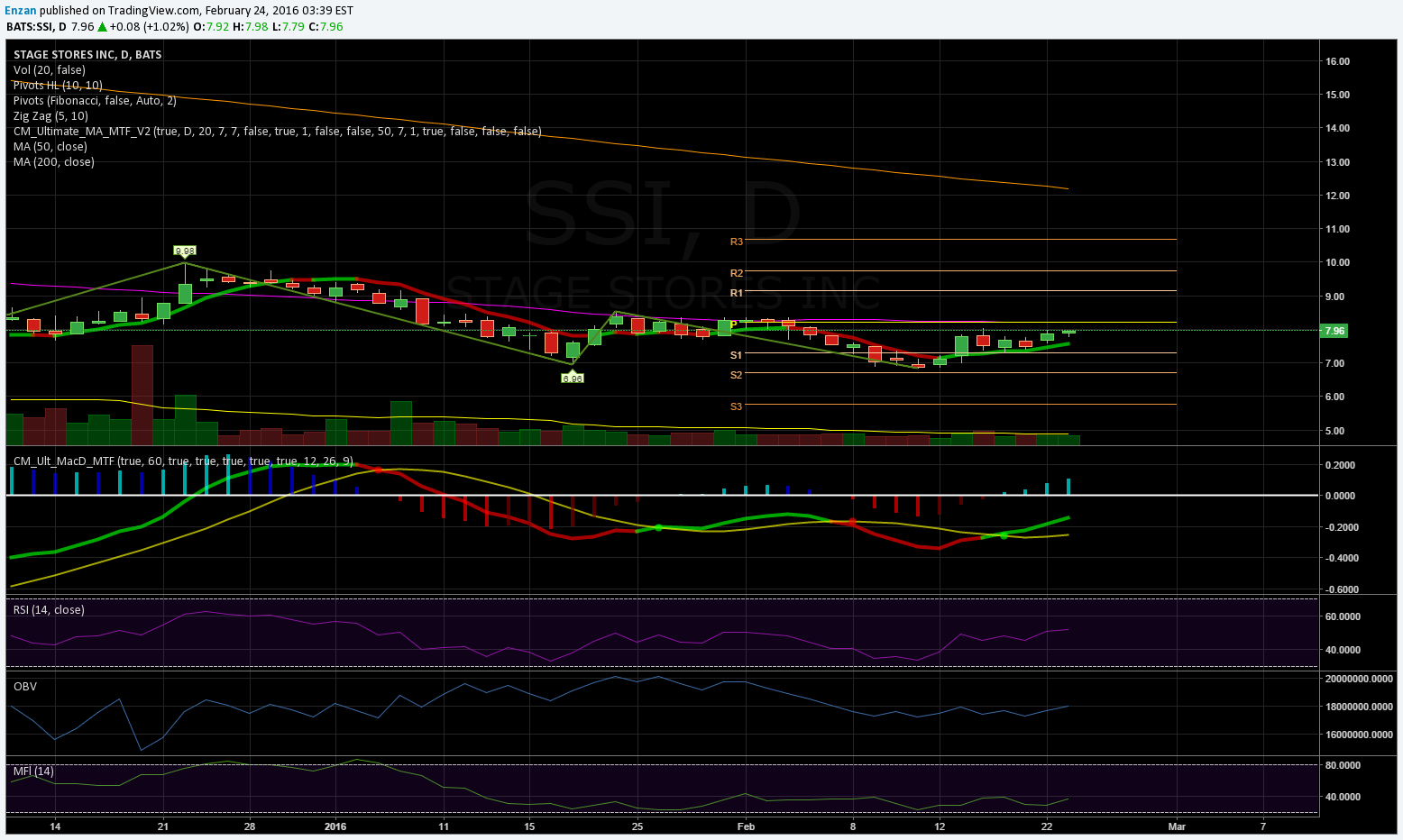Select the STAGE STORES INC, D, BATS legend title

click(87, 55)
